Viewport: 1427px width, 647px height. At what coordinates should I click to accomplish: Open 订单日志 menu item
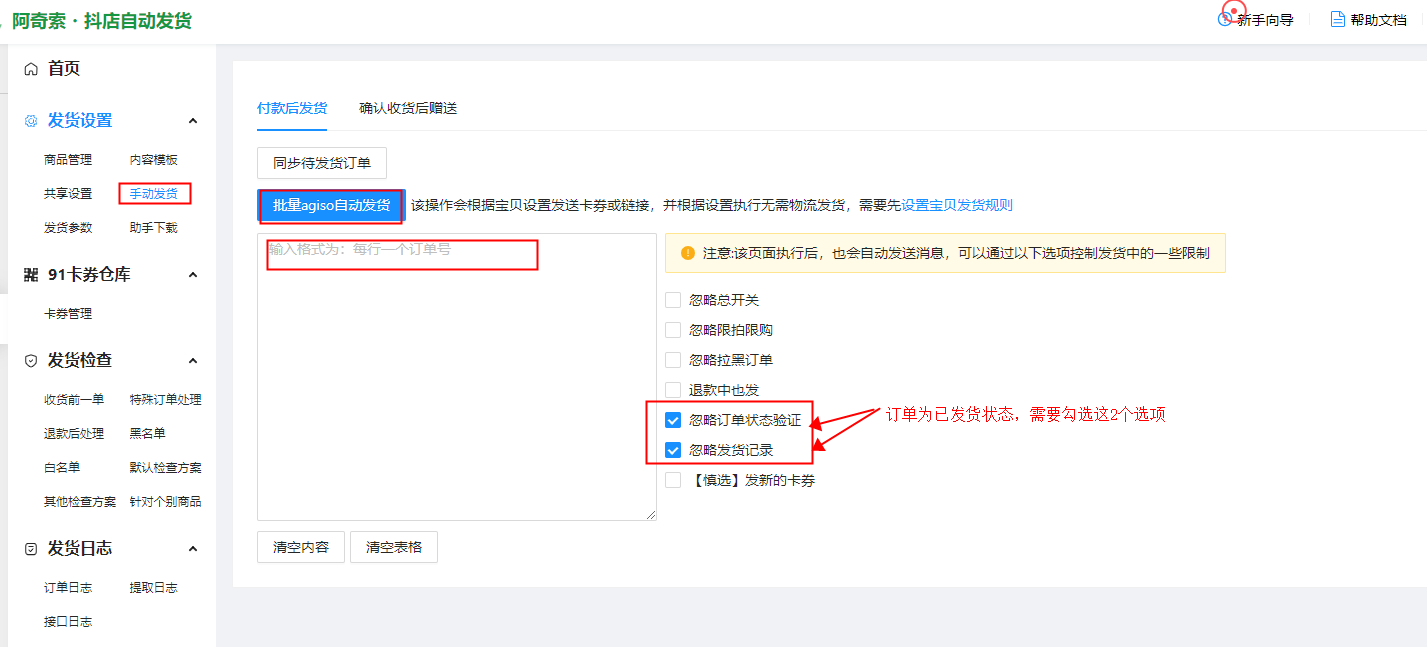point(68,588)
